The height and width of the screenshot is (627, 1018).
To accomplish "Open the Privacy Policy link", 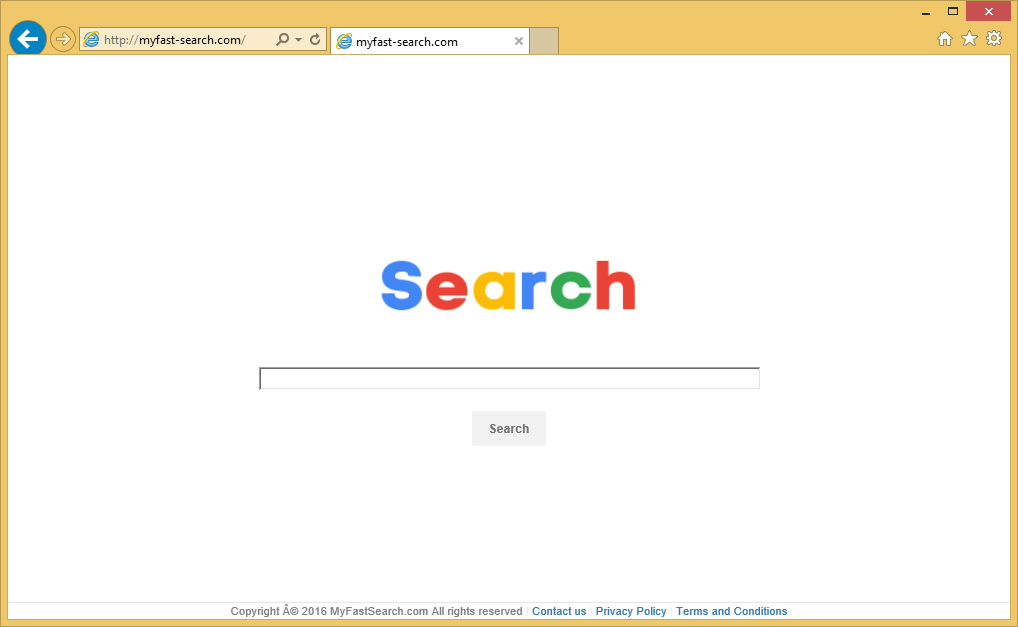I will 631,611.
